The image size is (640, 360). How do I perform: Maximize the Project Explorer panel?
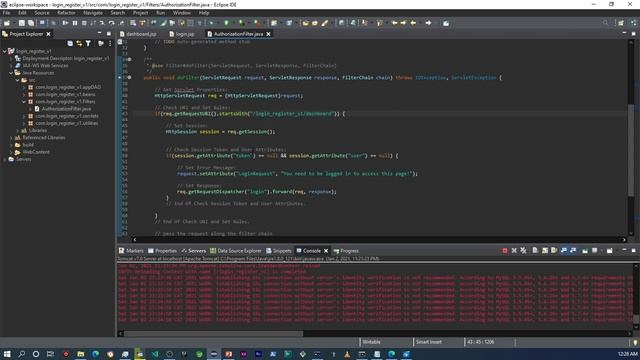tap(109, 33)
